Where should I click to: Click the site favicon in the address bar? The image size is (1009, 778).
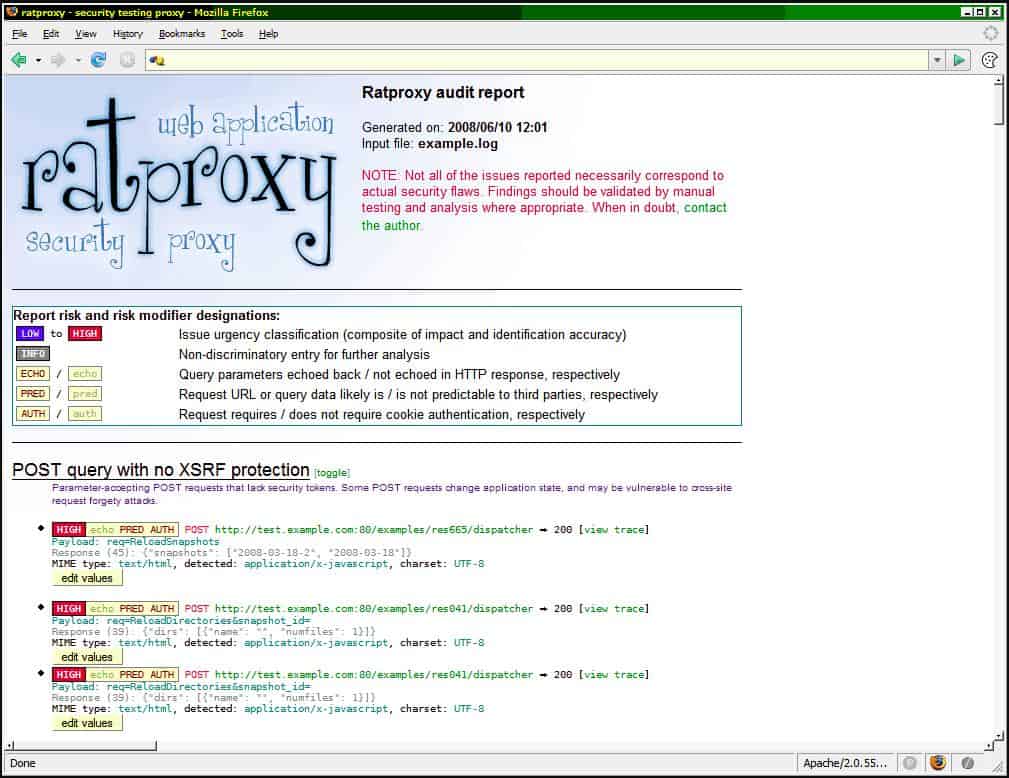coord(157,60)
